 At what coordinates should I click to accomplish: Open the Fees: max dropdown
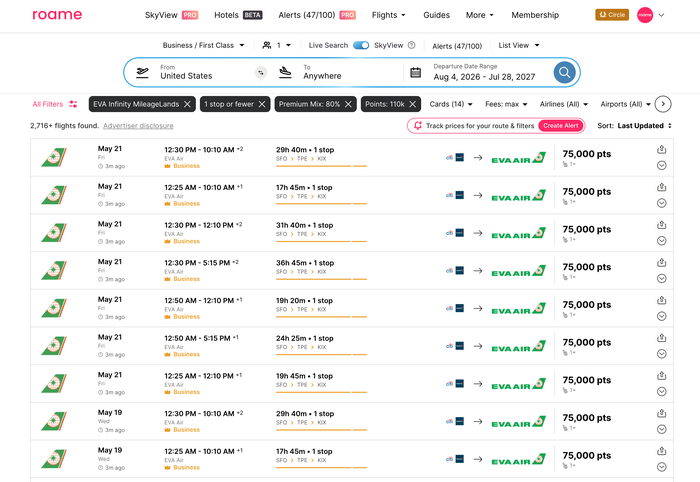[x=506, y=104]
